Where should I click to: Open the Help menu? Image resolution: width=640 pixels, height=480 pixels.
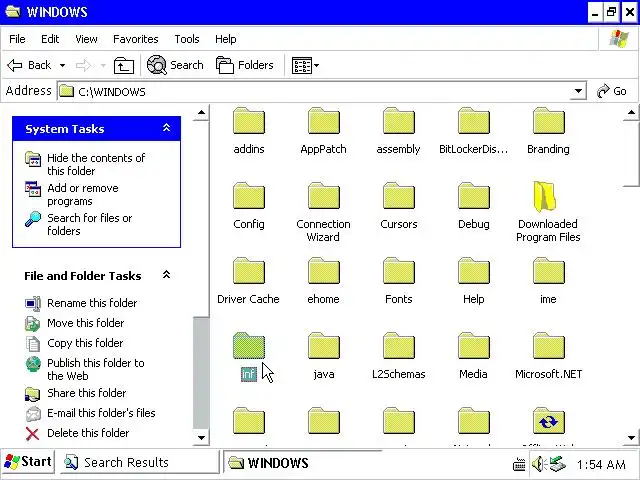(x=226, y=39)
